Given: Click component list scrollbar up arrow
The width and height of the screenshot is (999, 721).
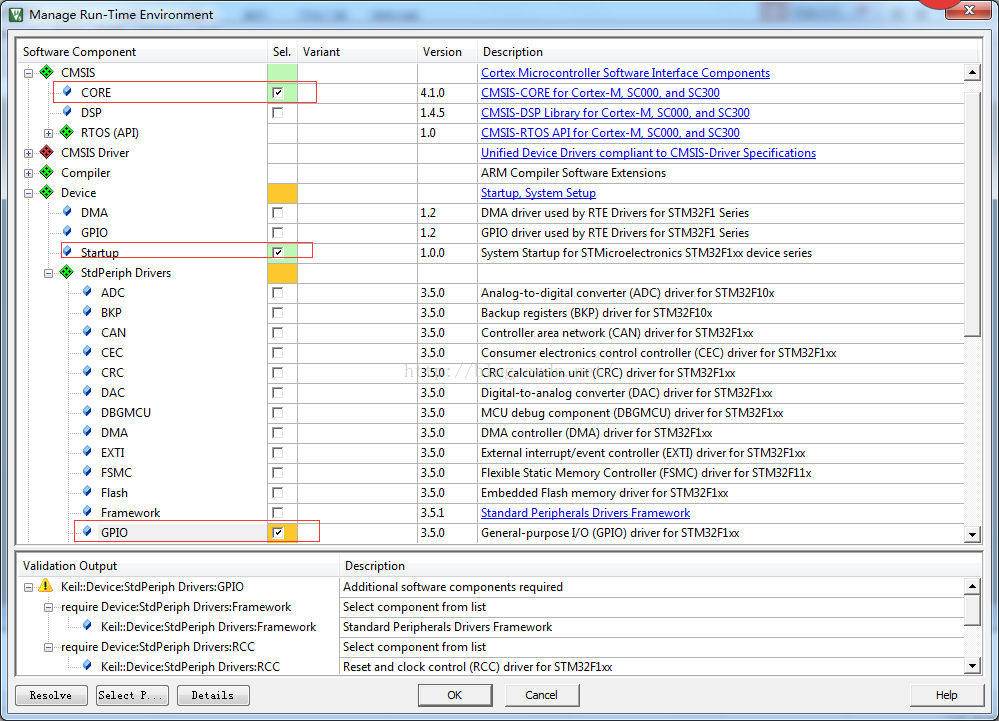Looking at the screenshot, I should [x=972, y=72].
